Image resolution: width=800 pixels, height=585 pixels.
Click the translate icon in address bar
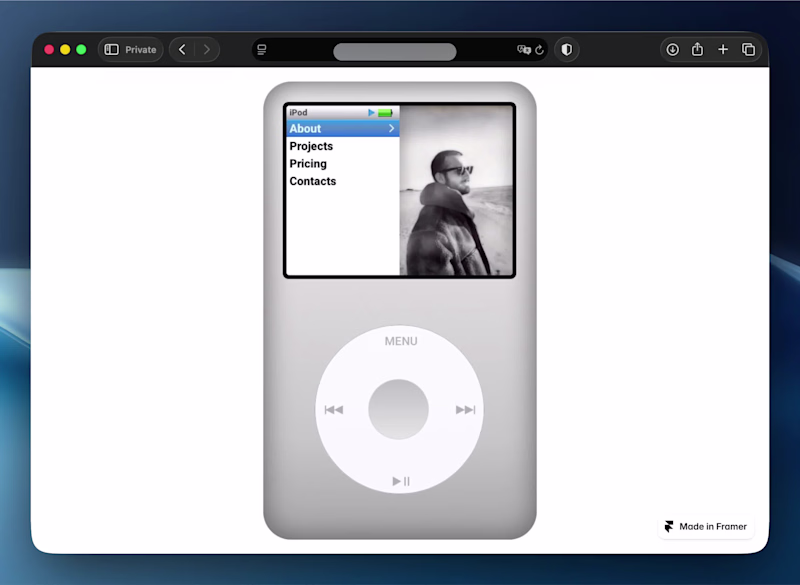point(524,49)
